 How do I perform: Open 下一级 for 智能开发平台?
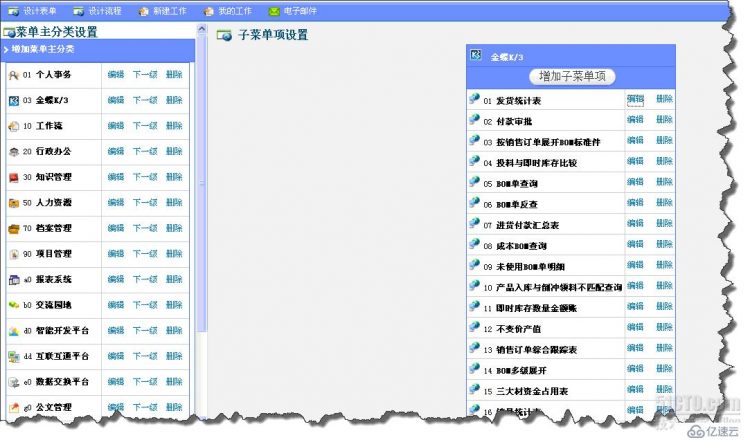coord(145,330)
